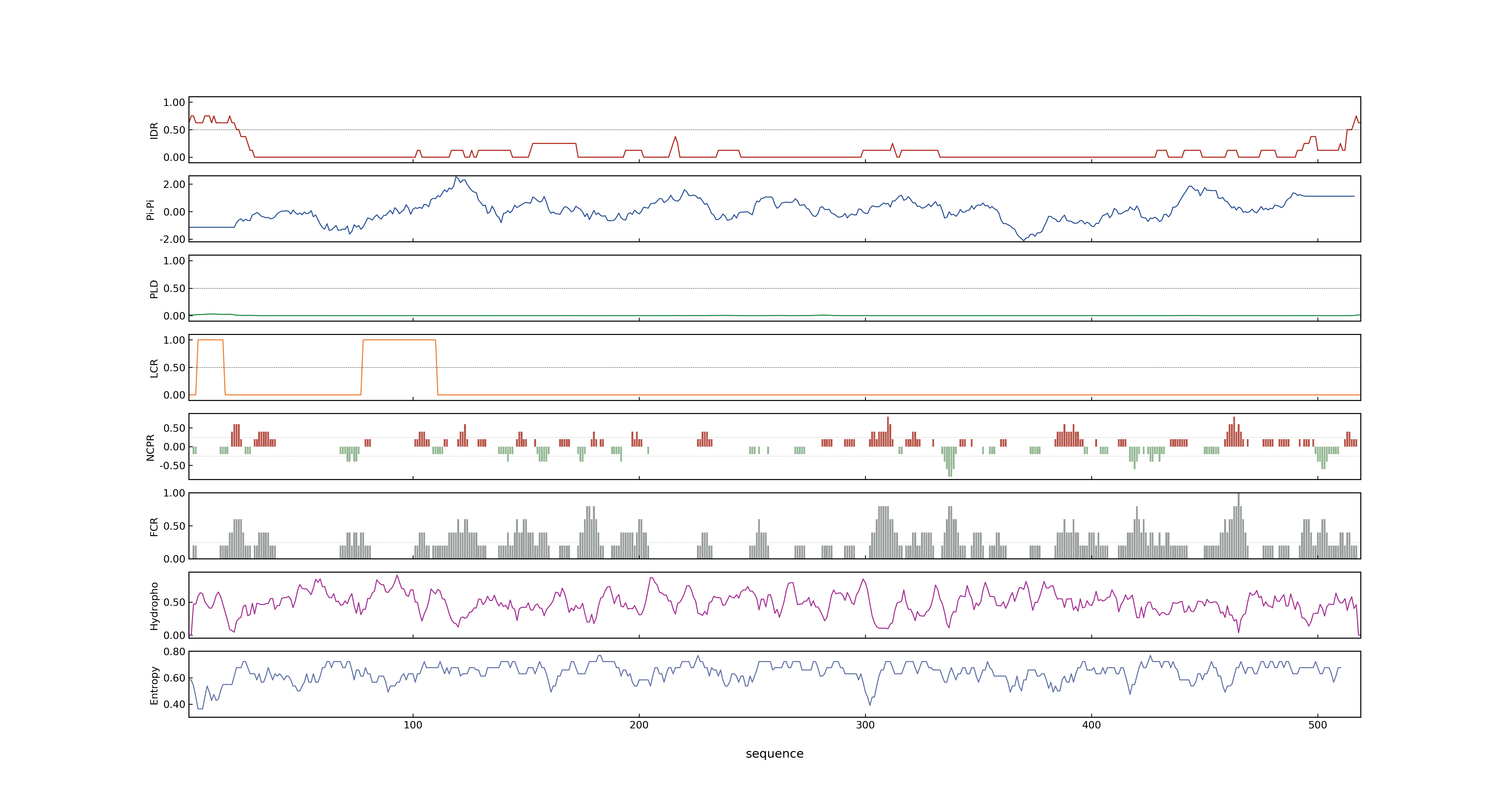This screenshot has height=806, width=1512.
Task: Click the 100 tick label on the x-axis
Action: (413, 725)
